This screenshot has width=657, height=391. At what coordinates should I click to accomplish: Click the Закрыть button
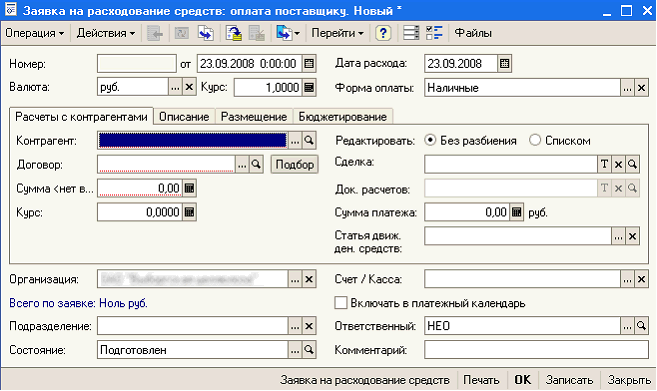click(629, 380)
